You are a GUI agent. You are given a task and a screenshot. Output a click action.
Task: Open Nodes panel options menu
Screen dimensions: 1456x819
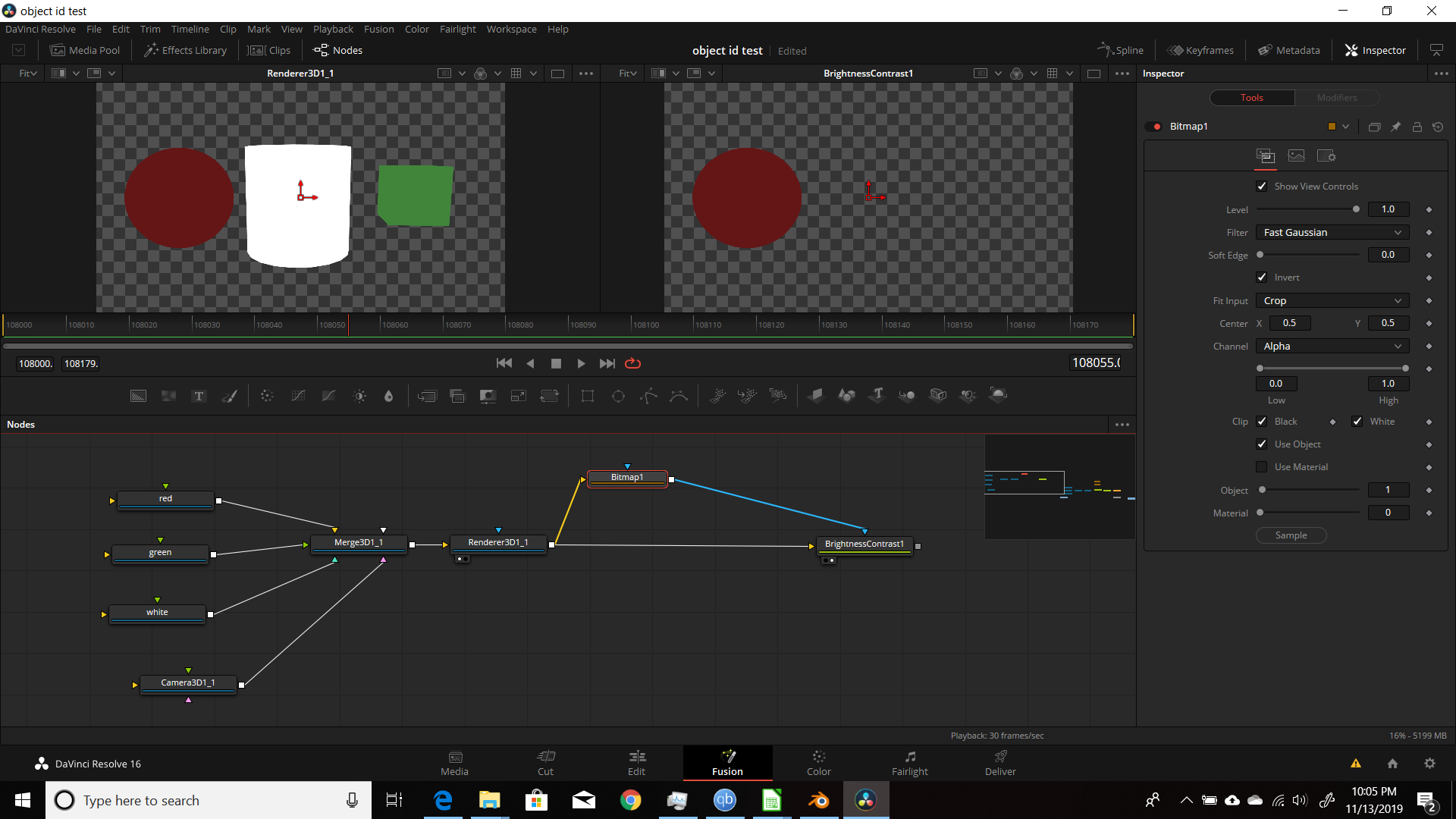click(1122, 425)
